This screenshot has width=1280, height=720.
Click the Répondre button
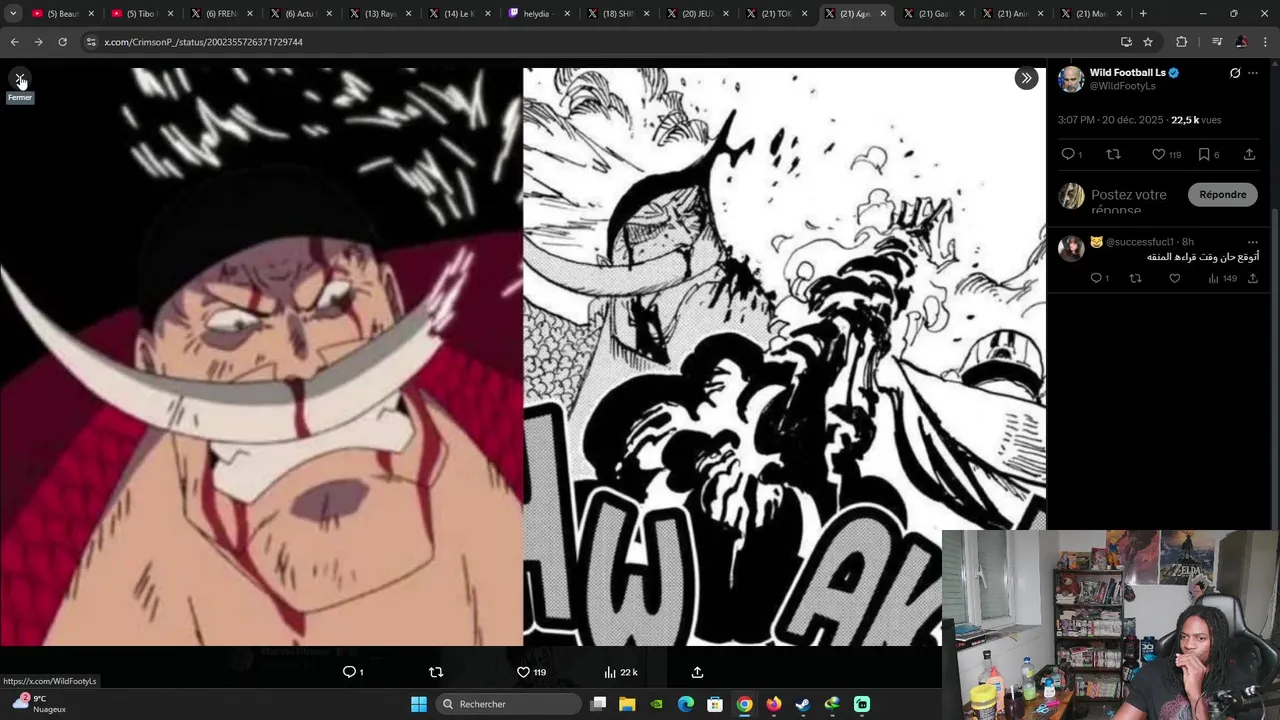1223,194
